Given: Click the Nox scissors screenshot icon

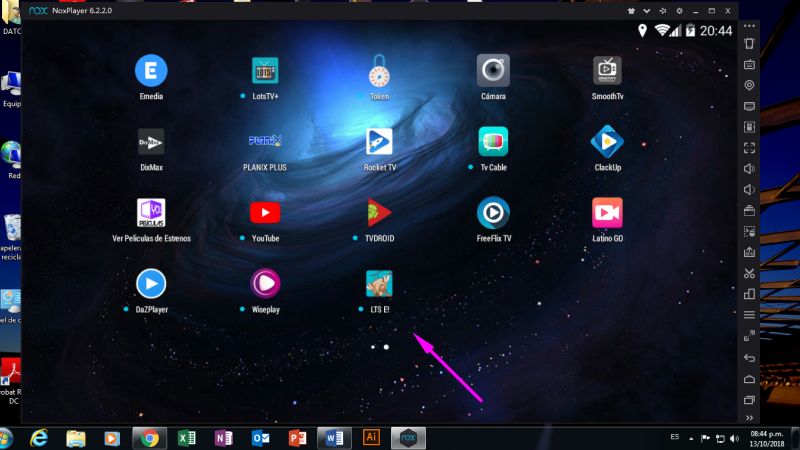Looking at the screenshot, I should coord(749,273).
